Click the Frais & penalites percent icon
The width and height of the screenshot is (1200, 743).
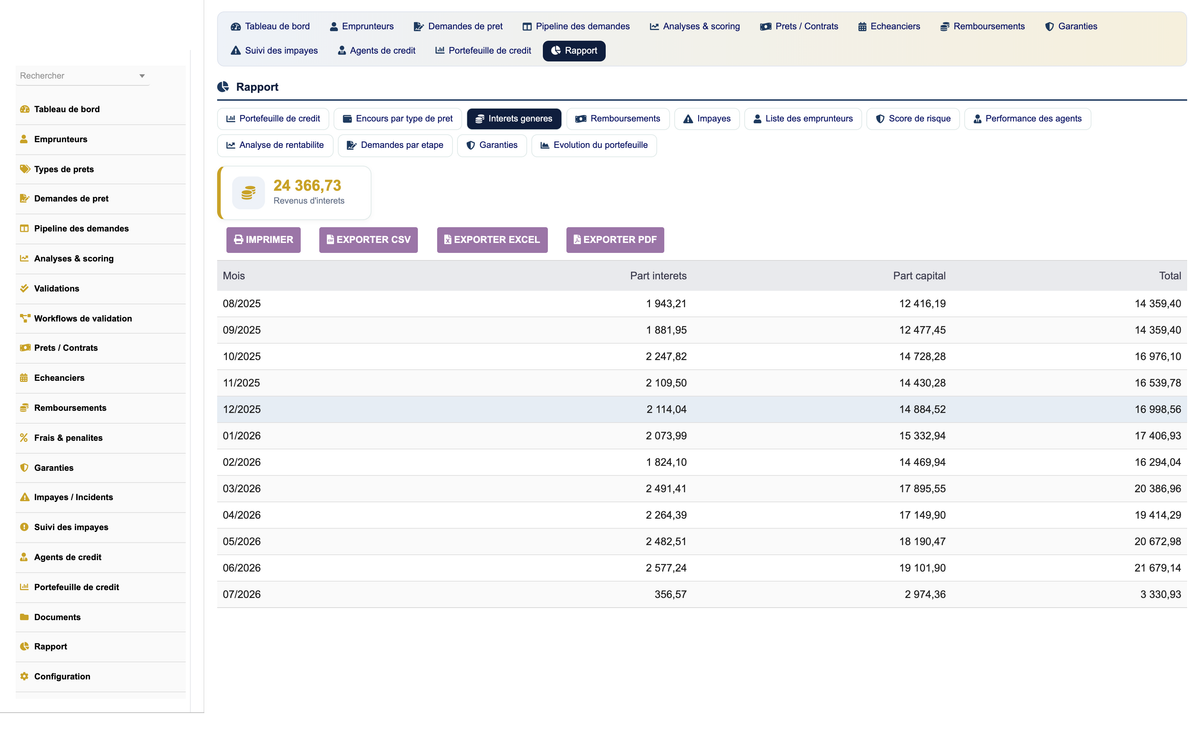pos(24,438)
